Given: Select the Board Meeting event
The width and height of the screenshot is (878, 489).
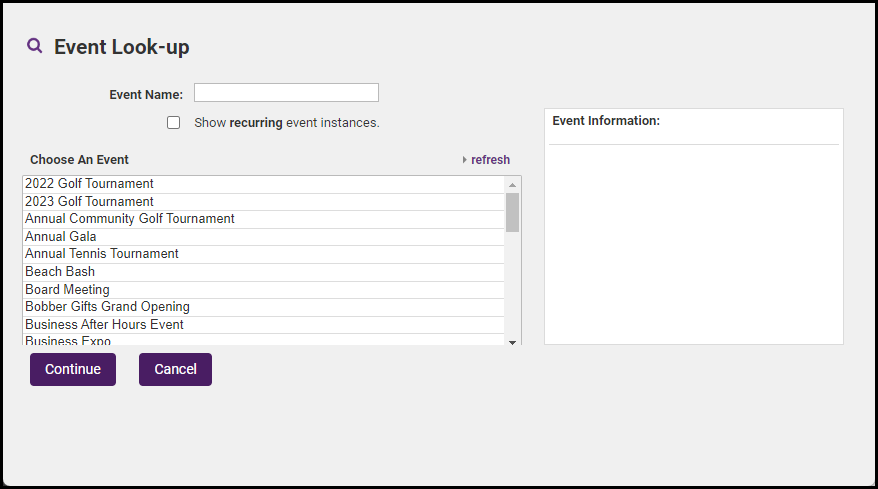Looking at the screenshot, I should tap(67, 290).
